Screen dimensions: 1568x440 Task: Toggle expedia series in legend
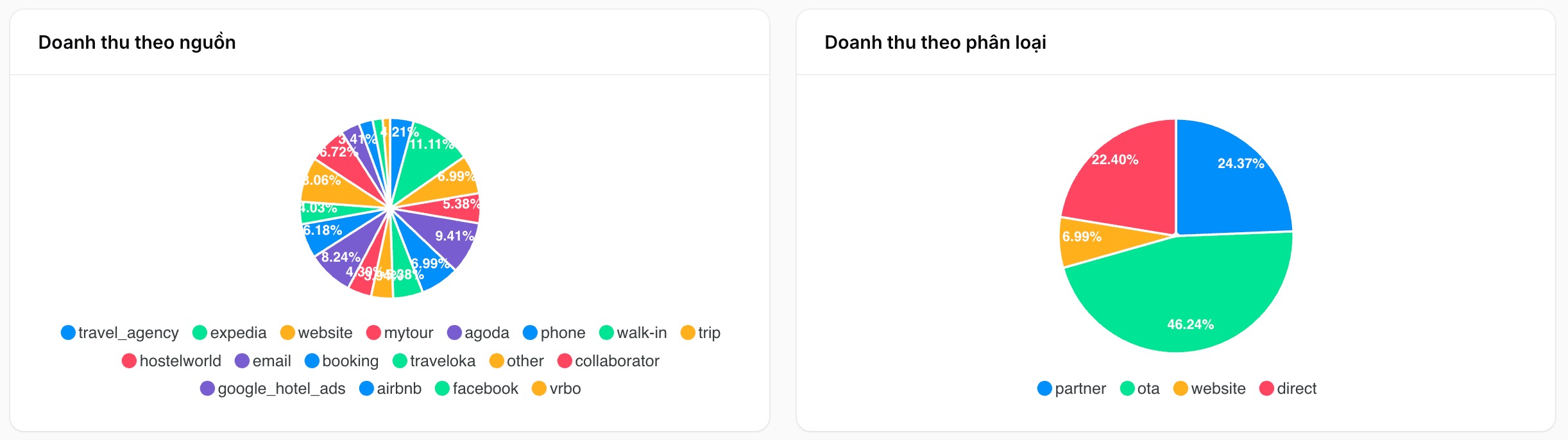point(230,333)
